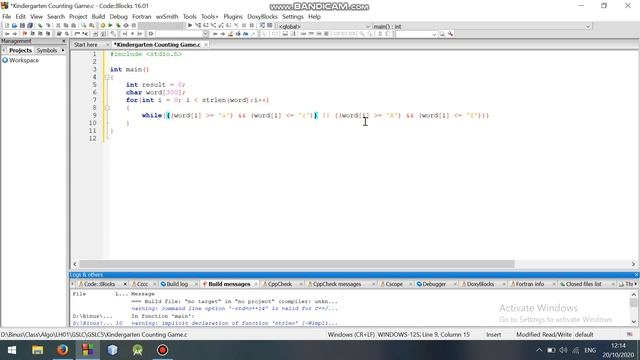This screenshot has width=640, height=360.
Task: Open Build log tab
Action: [177, 284]
